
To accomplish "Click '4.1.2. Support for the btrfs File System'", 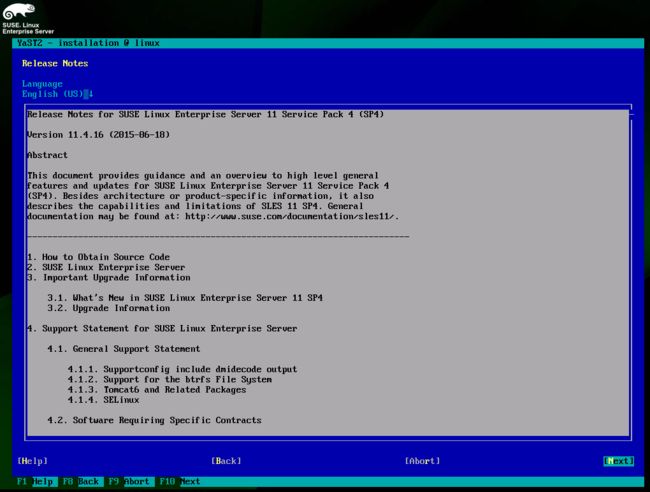I will [170, 380].
